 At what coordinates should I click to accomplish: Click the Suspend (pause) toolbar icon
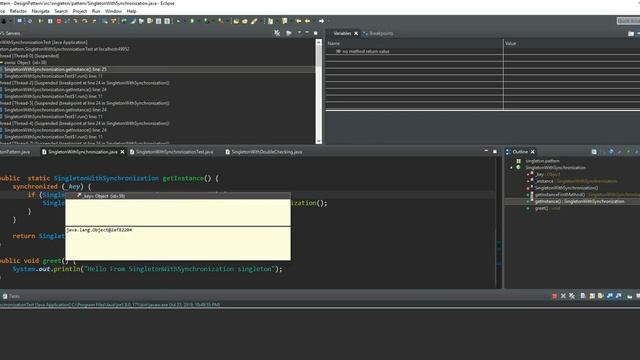pyautogui.click(x=50, y=21)
